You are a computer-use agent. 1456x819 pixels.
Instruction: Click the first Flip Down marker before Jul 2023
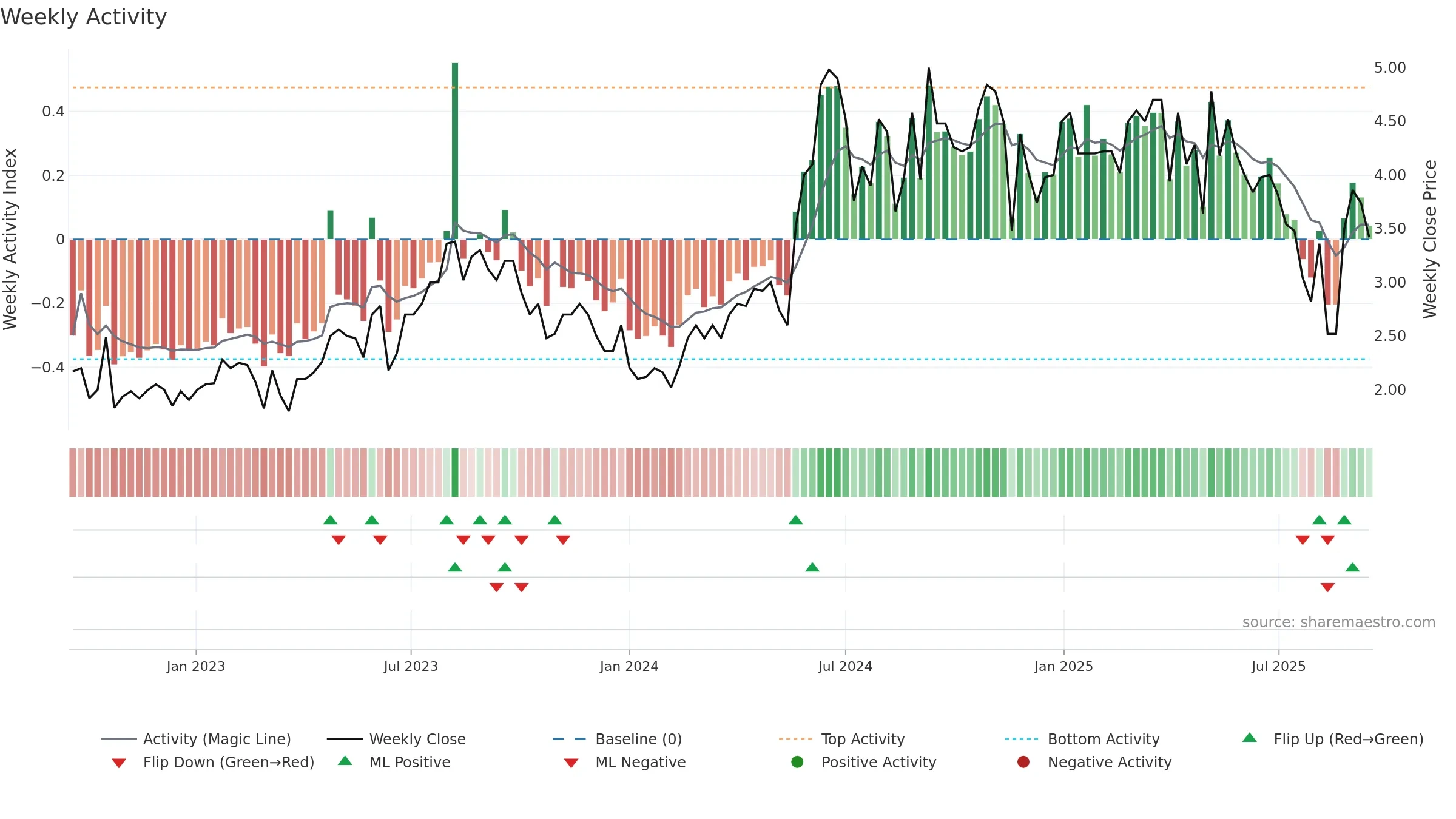(x=339, y=540)
